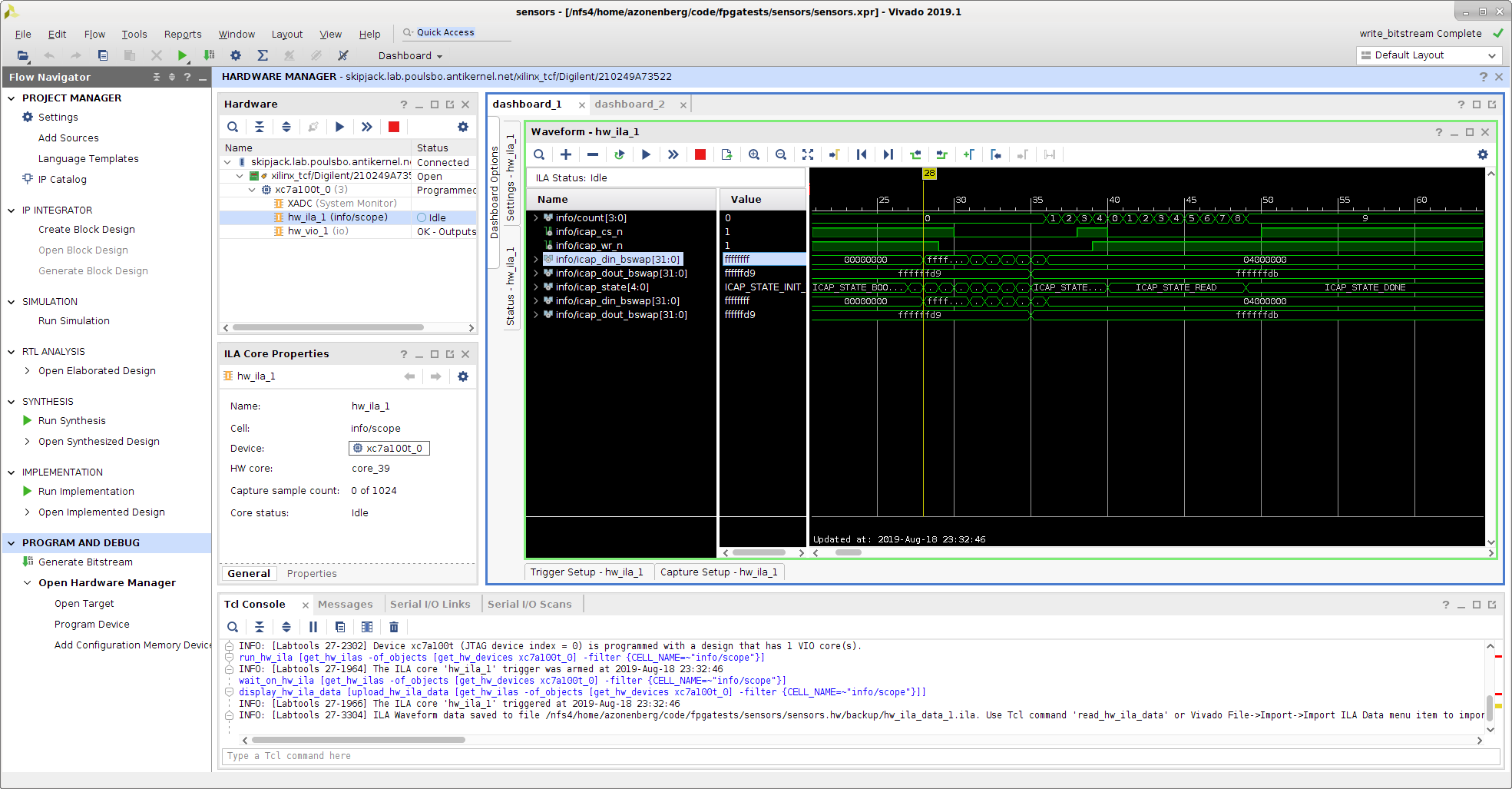
Task: Open IP Catalog
Action: pyautogui.click(x=62, y=180)
